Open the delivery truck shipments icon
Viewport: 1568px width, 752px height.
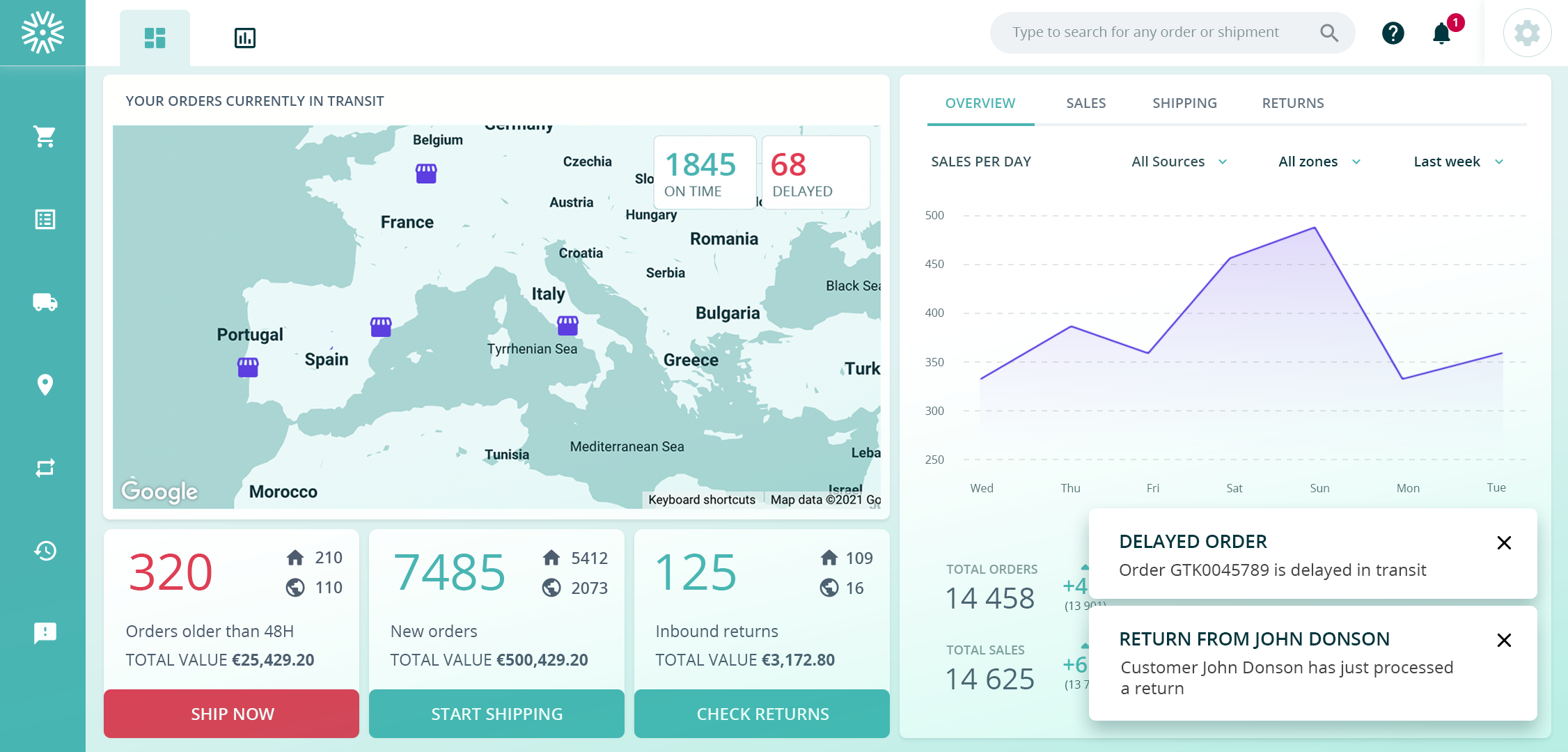pos(45,302)
